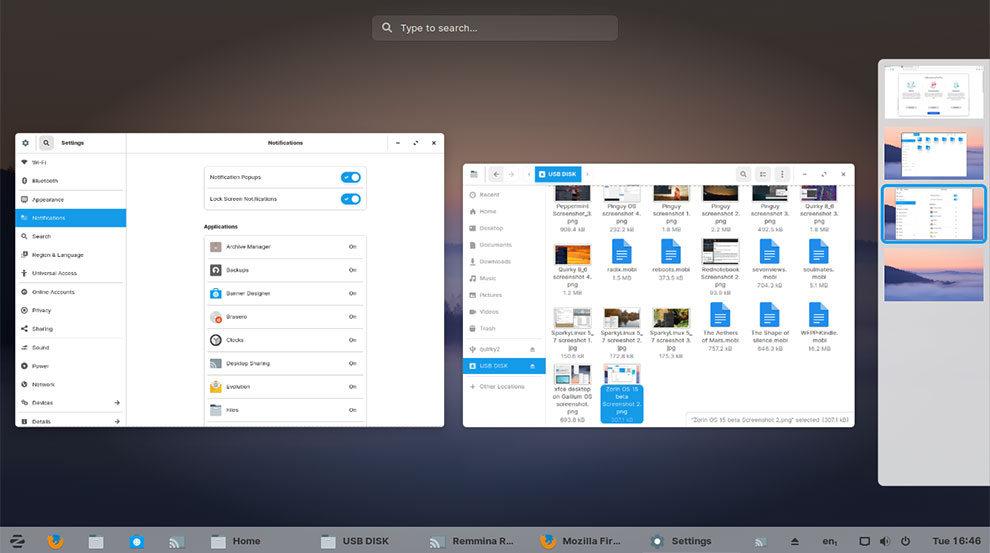Disable the Notification Popups switch
990x553 pixels.
350,177
